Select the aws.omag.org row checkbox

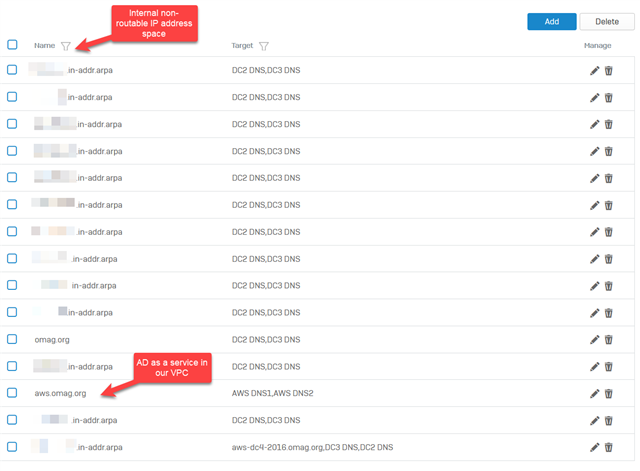pyautogui.click(x=12, y=393)
